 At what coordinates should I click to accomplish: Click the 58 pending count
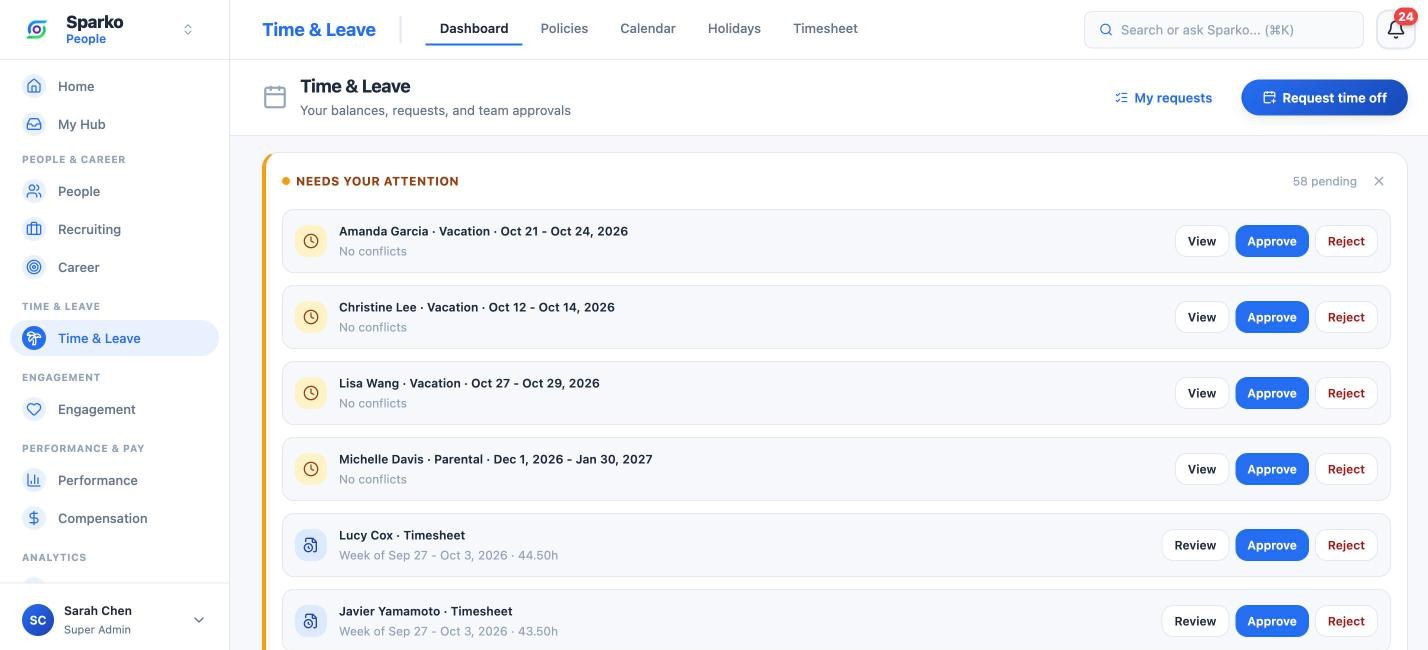point(1324,181)
